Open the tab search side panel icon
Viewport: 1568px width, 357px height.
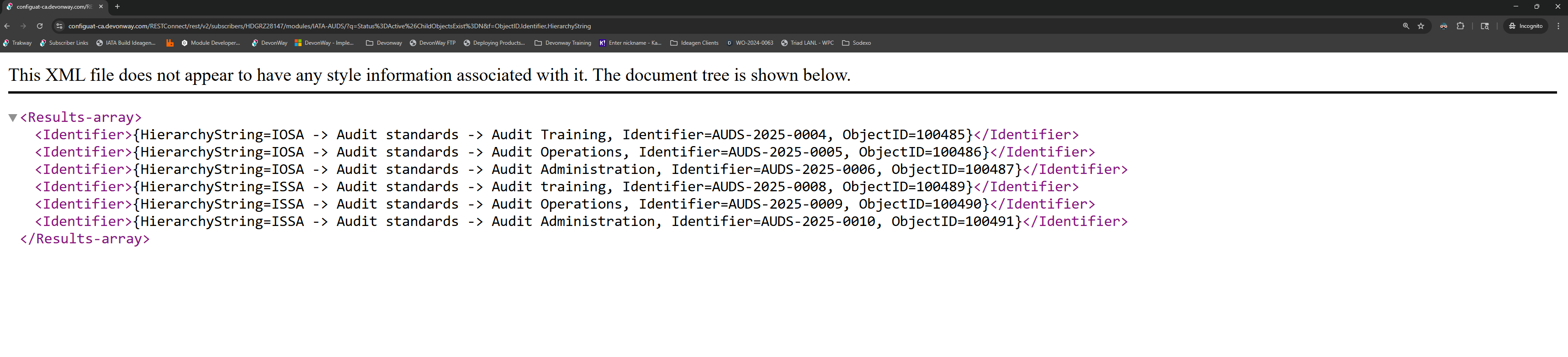[1484, 26]
